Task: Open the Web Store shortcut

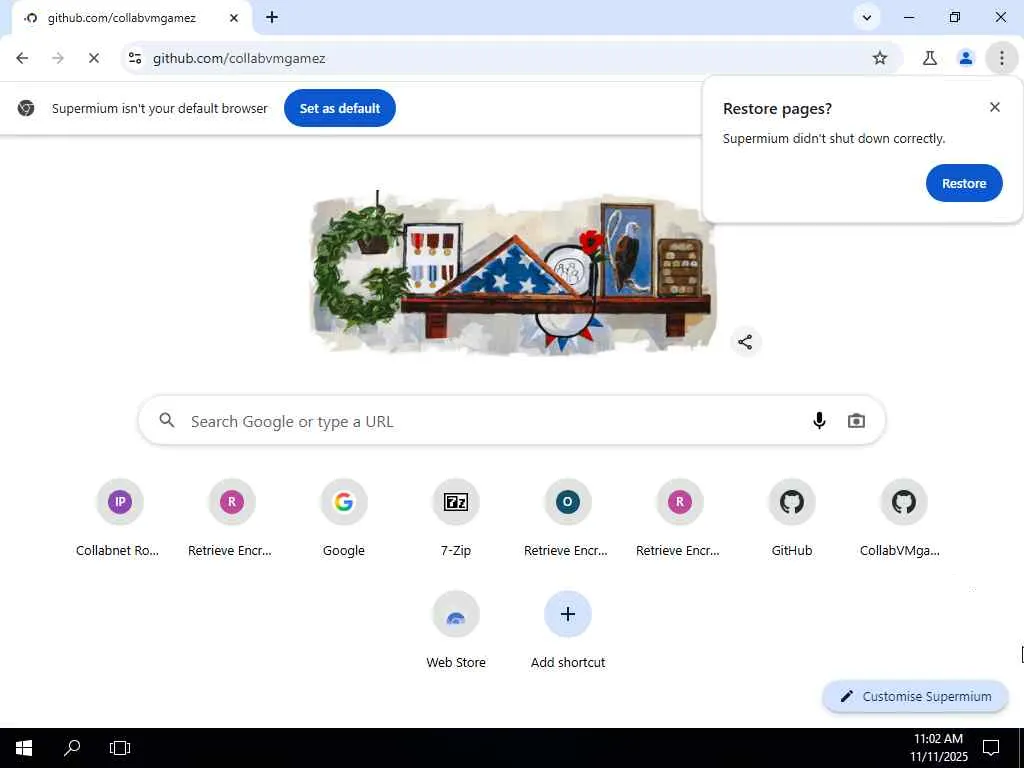Action: (x=456, y=631)
